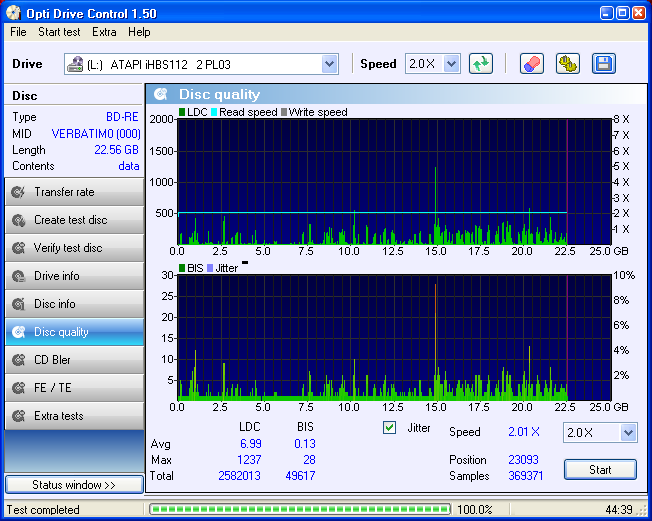This screenshot has width=652, height=521.
Task: Open the Extra menu
Action: click(104, 32)
